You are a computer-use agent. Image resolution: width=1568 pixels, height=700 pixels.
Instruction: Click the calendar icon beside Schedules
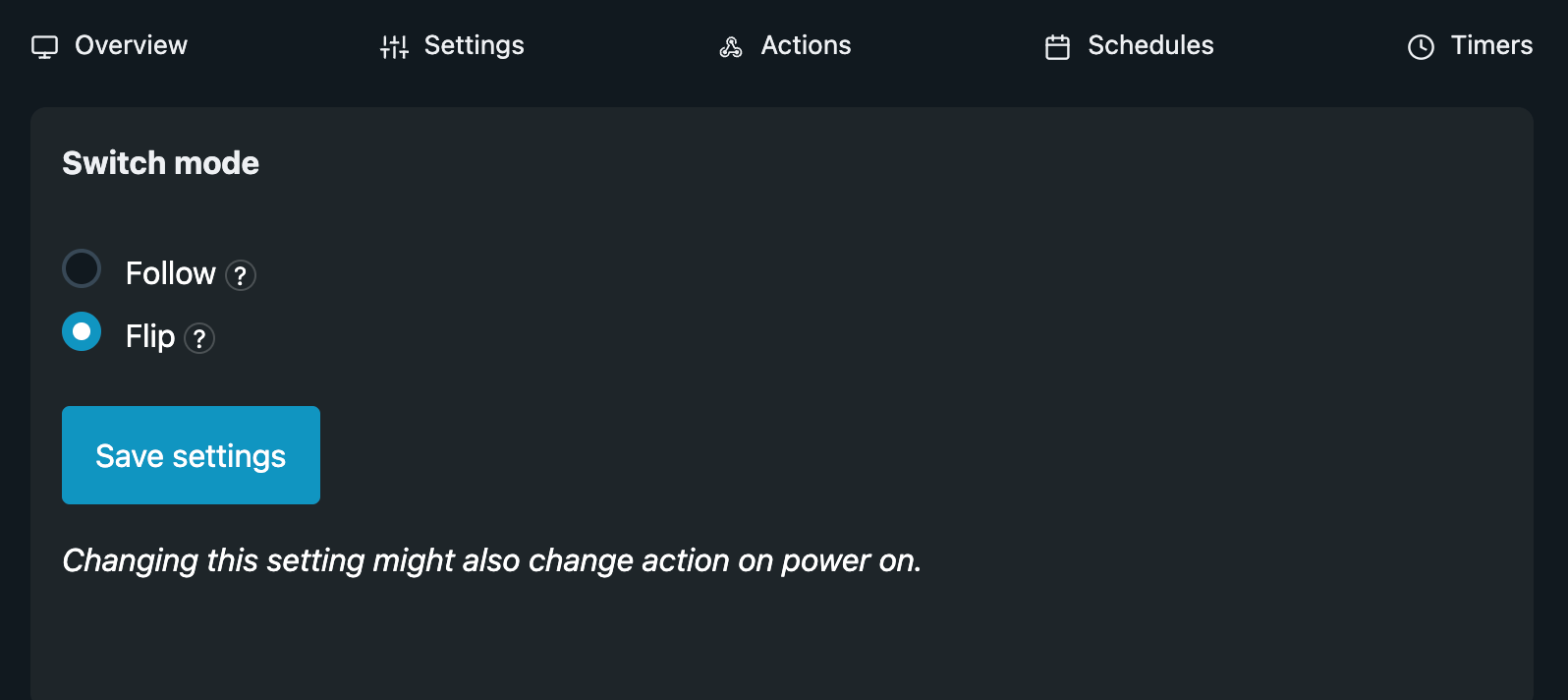(1057, 46)
